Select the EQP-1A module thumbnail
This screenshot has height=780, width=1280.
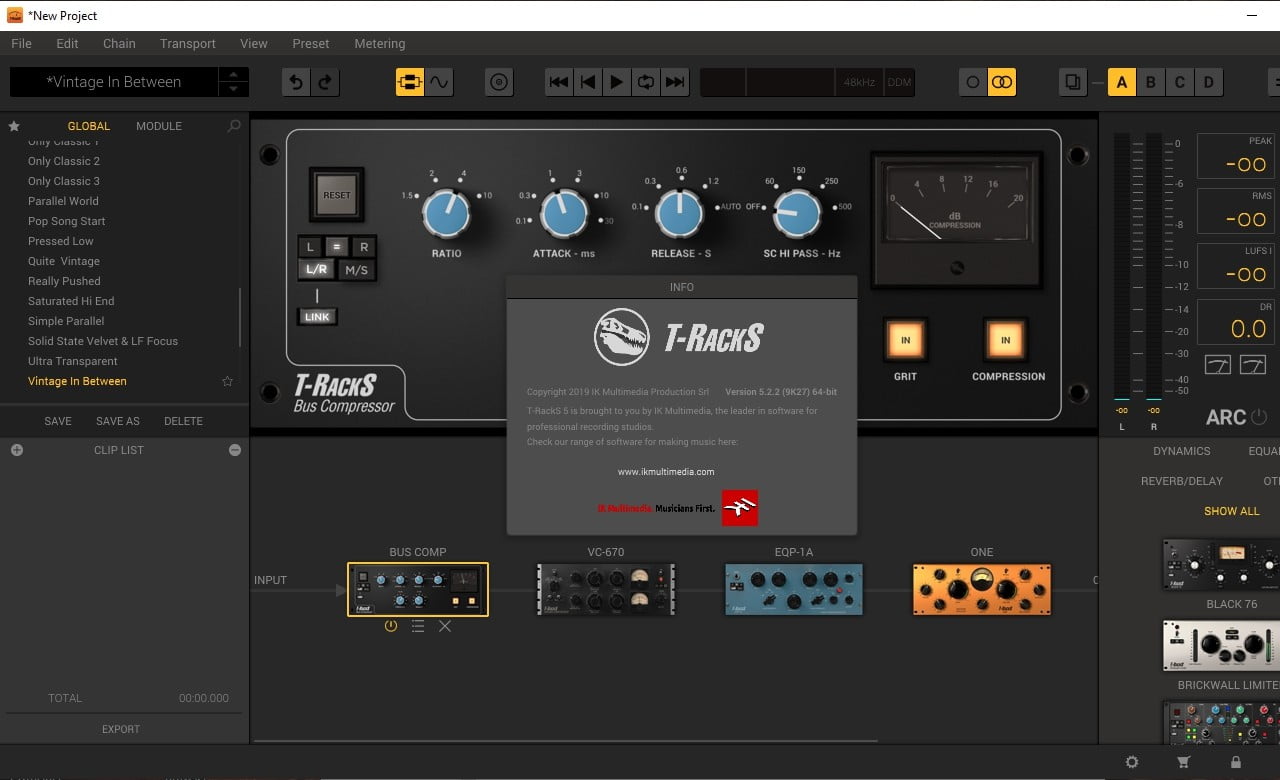coord(794,589)
